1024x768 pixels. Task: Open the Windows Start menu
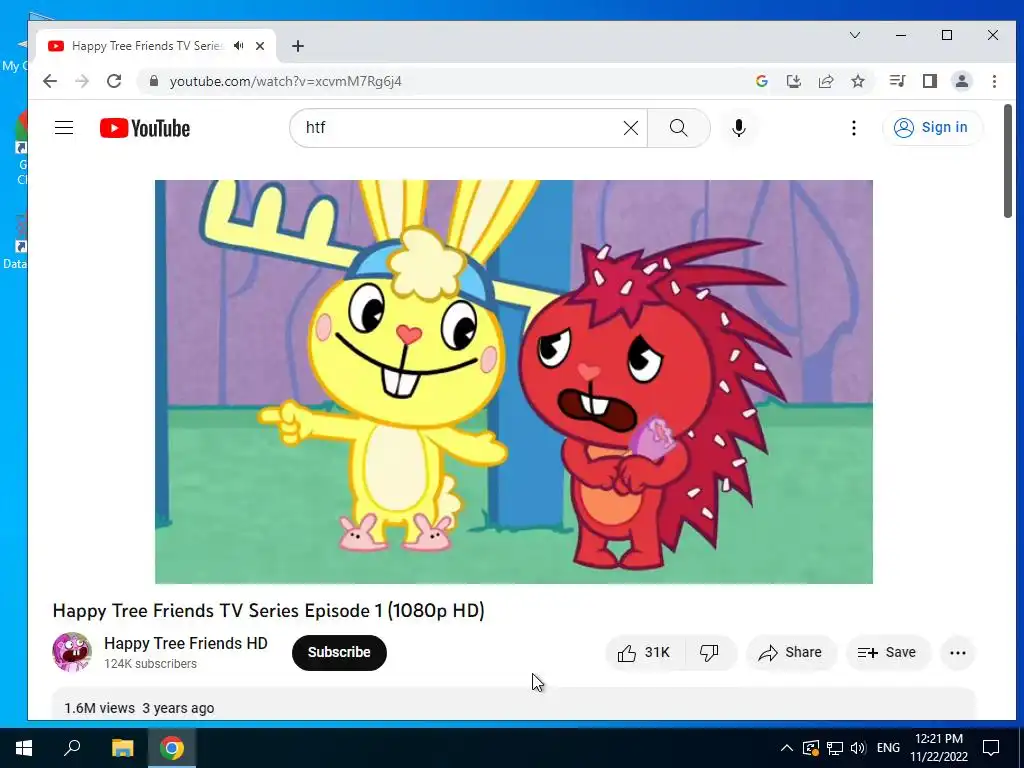pyautogui.click(x=24, y=748)
